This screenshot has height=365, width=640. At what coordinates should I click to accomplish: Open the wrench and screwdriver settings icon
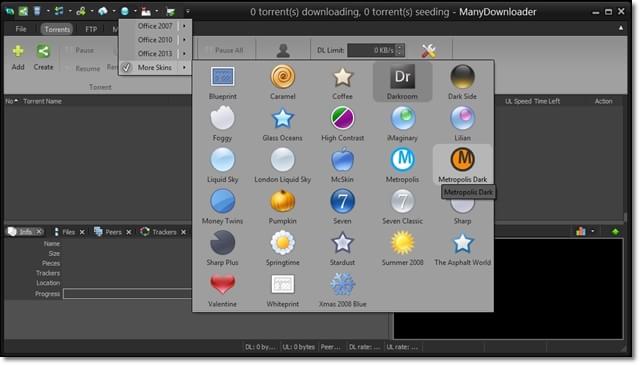point(429,51)
